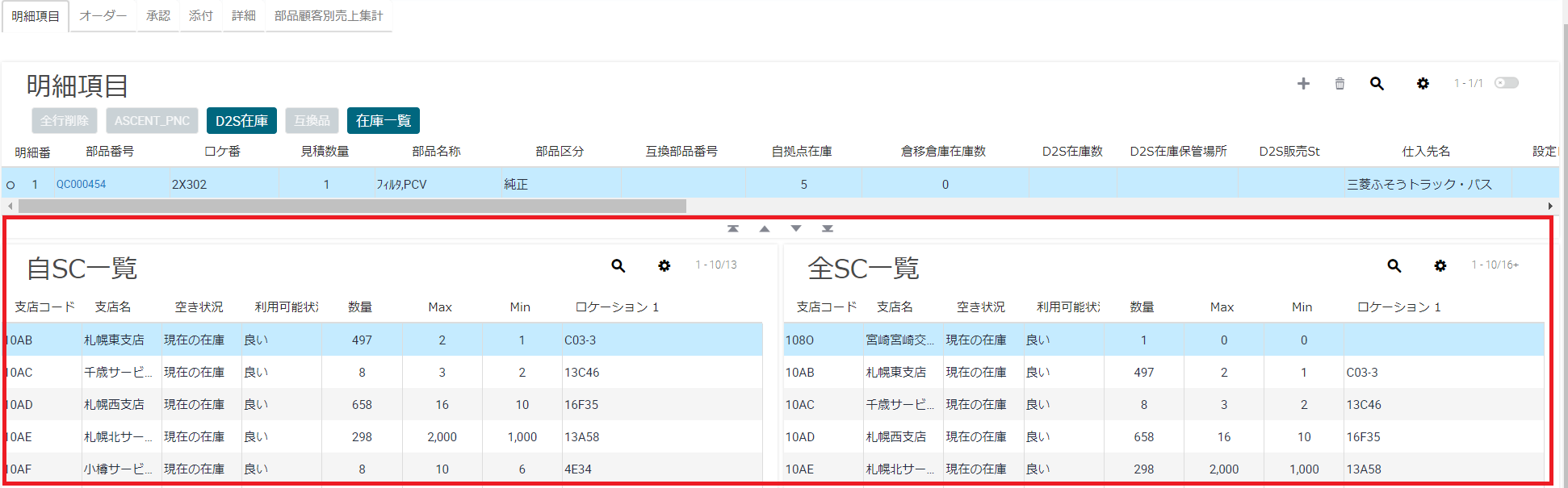Click the search icon in 全SC一覧

click(1394, 265)
